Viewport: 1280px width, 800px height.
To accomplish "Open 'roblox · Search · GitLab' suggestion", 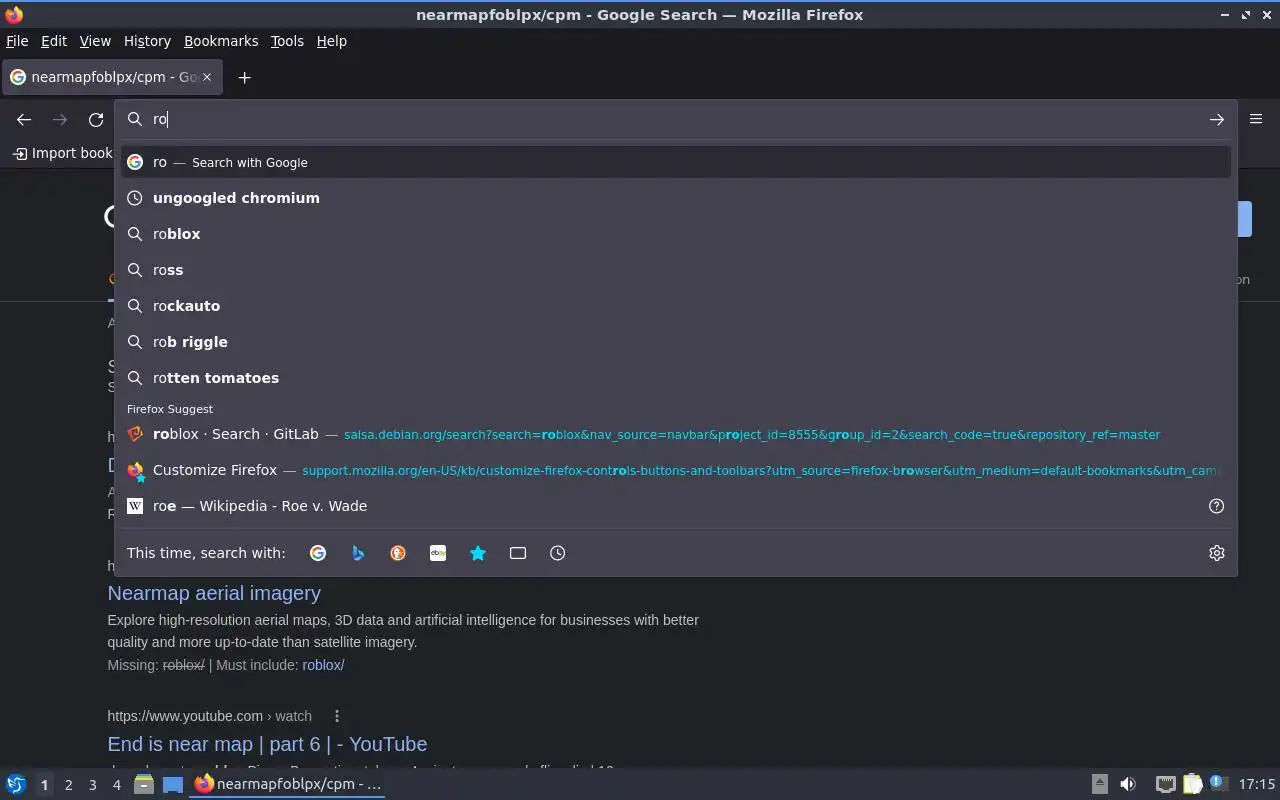I will [675, 434].
